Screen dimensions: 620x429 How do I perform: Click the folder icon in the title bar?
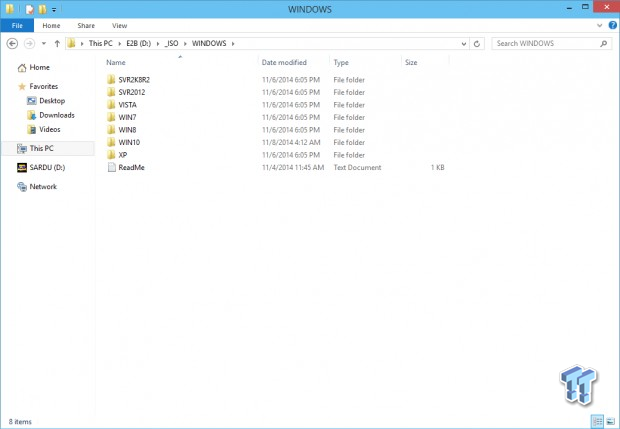(x=9, y=9)
